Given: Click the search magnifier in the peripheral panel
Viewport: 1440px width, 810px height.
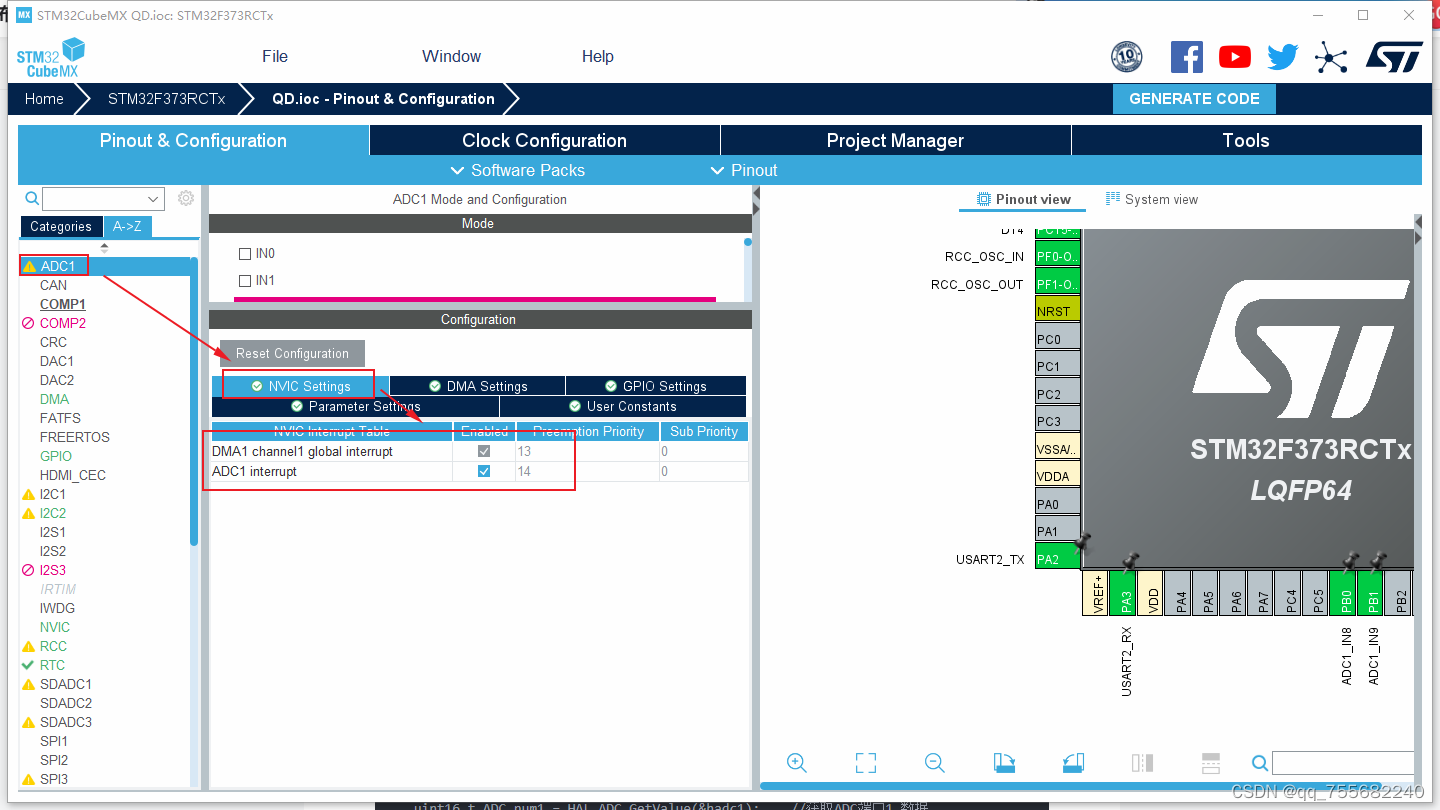Looking at the screenshot, I should pos(32,199).
